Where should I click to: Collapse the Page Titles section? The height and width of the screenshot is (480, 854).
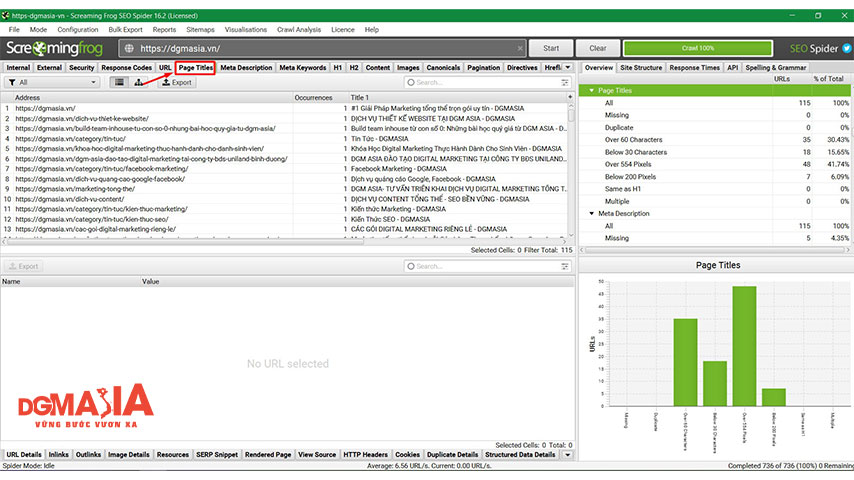[591, 90]
